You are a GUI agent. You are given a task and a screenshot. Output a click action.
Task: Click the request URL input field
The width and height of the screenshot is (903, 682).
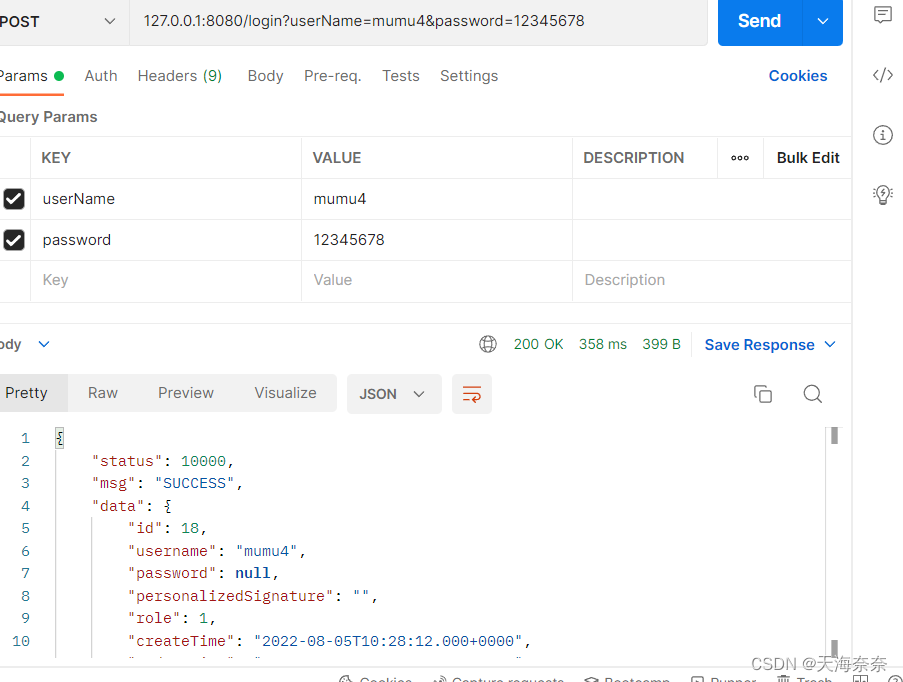coord(400,20)
